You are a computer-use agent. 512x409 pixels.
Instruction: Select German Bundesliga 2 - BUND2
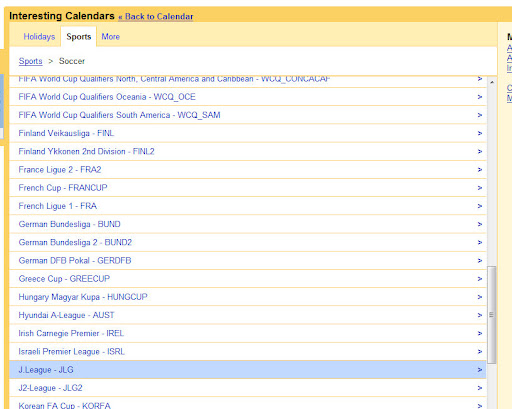[x=248, y=242]
